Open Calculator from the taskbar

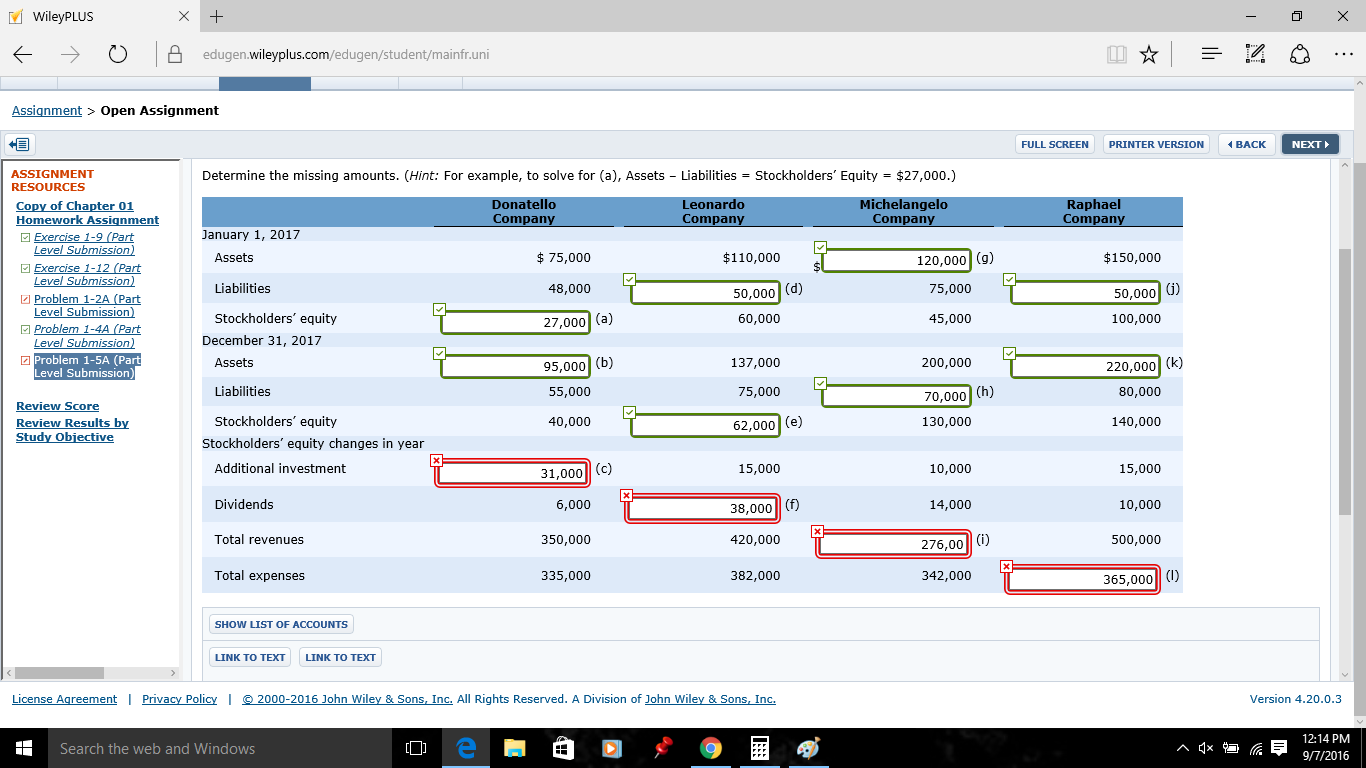point(759,748)
